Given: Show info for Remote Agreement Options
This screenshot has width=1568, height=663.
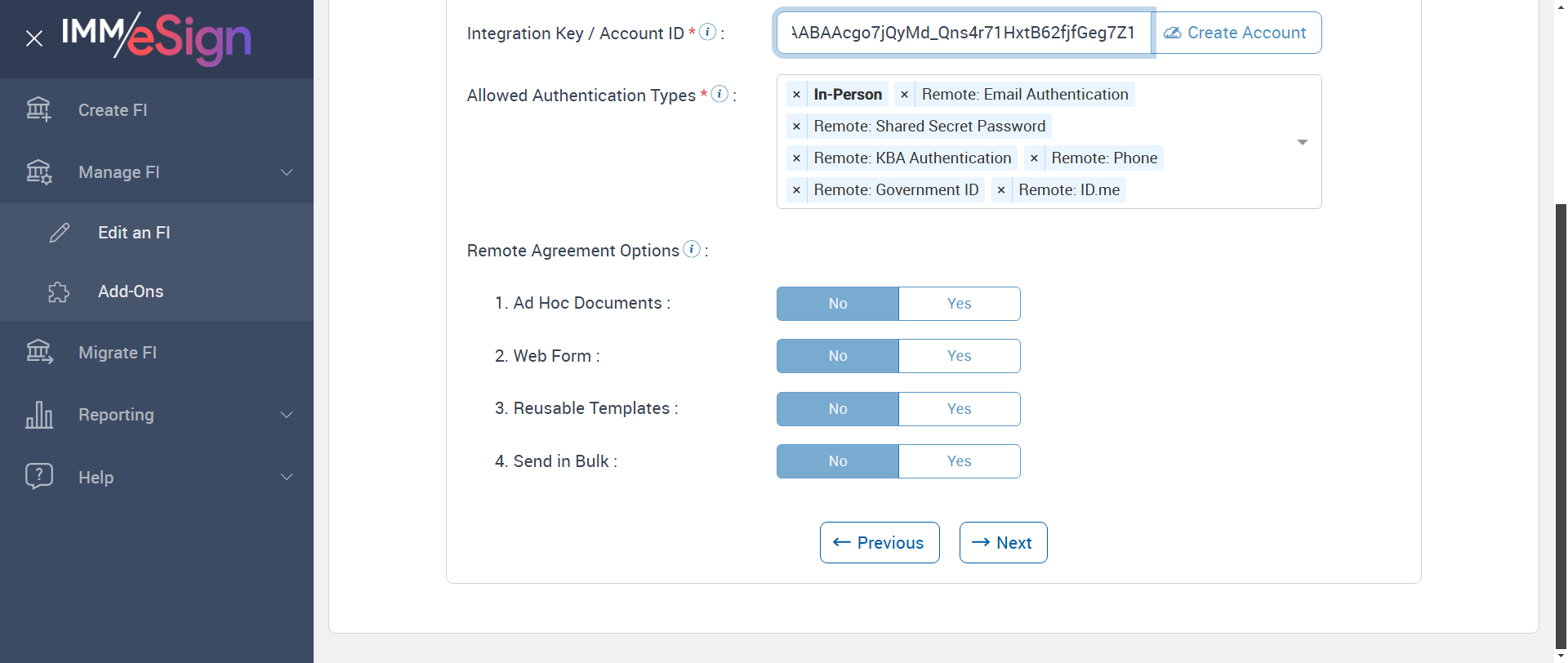Looking at the screenshot, I should (692, 249).
